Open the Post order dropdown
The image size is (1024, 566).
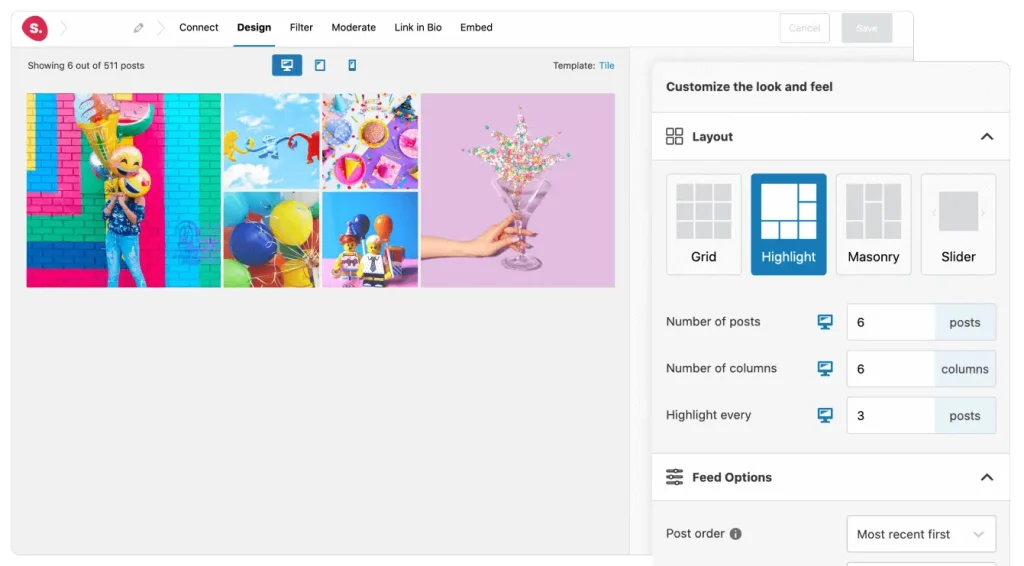coord(921,534)
